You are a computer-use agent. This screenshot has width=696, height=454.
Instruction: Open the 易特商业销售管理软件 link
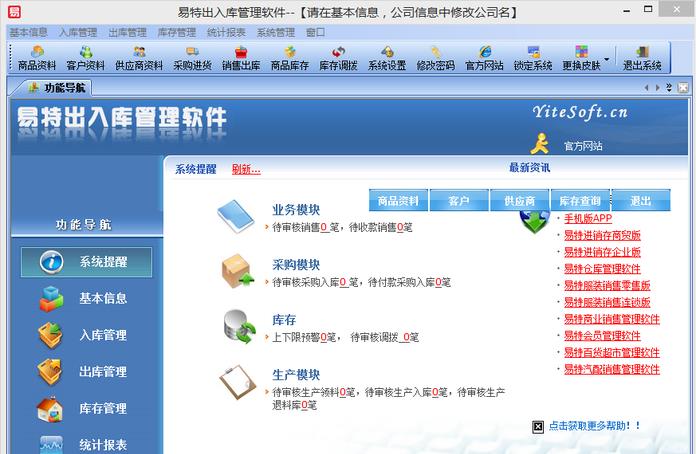pos(612,319)
